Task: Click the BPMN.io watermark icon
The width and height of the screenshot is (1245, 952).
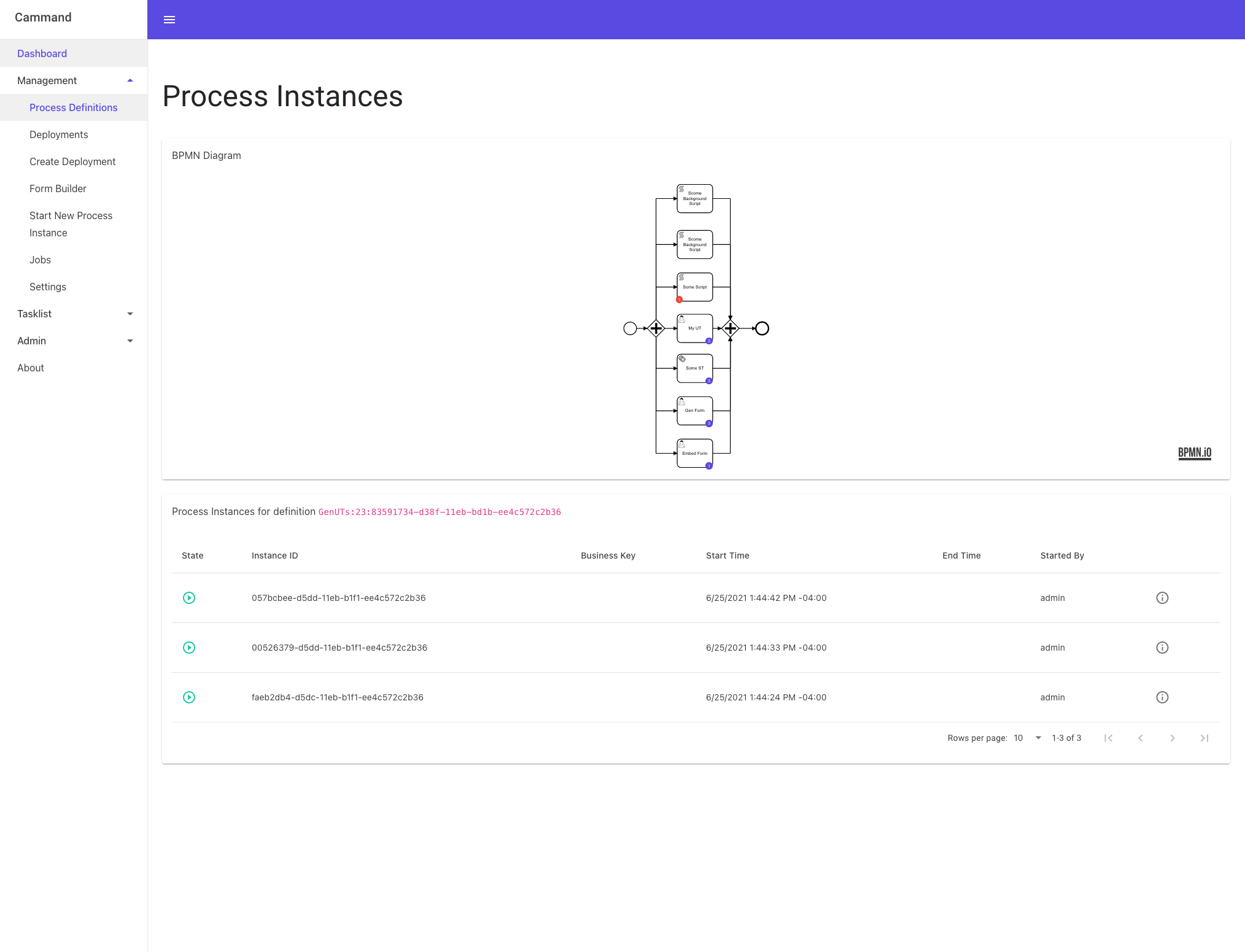Action: tap(1195, 451)
